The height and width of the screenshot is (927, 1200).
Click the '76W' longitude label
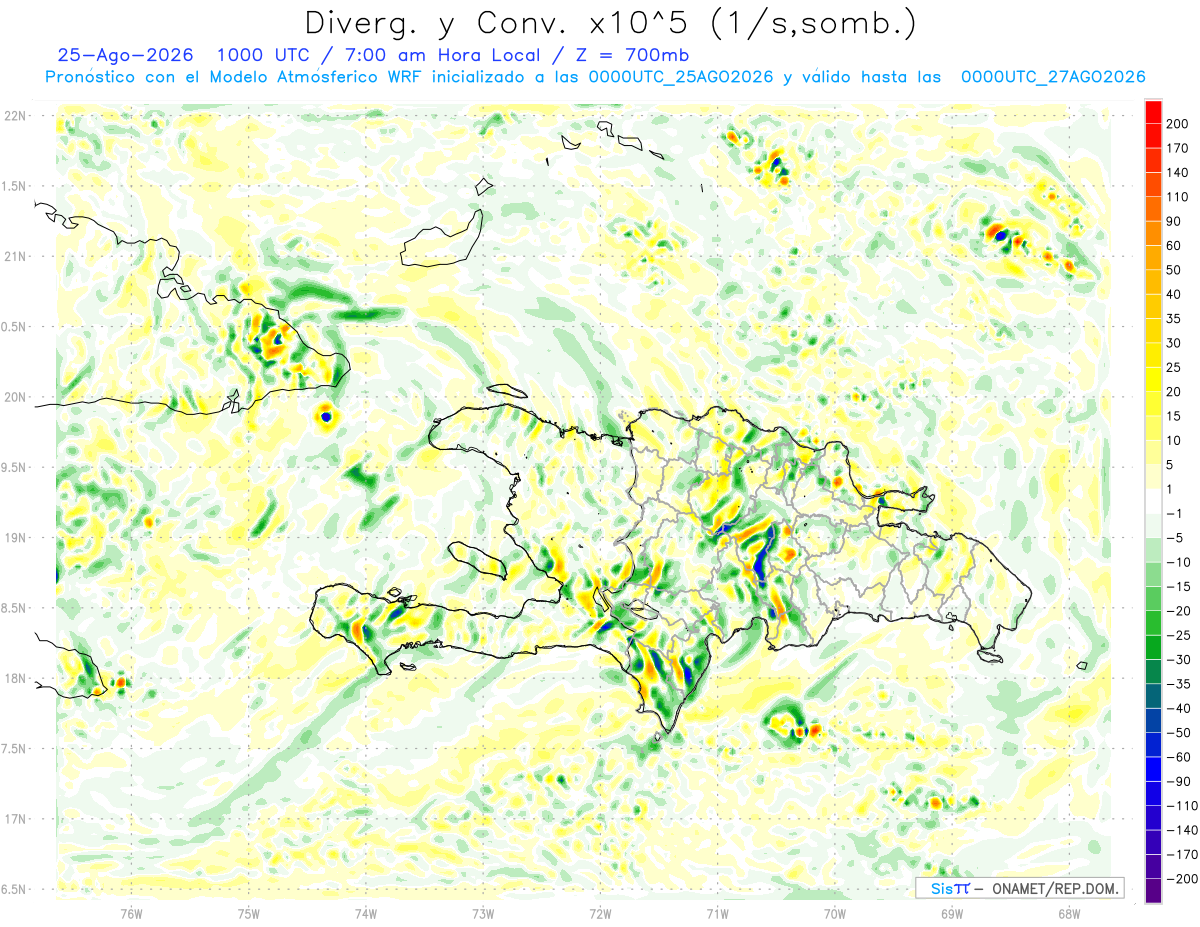point(131,913)
